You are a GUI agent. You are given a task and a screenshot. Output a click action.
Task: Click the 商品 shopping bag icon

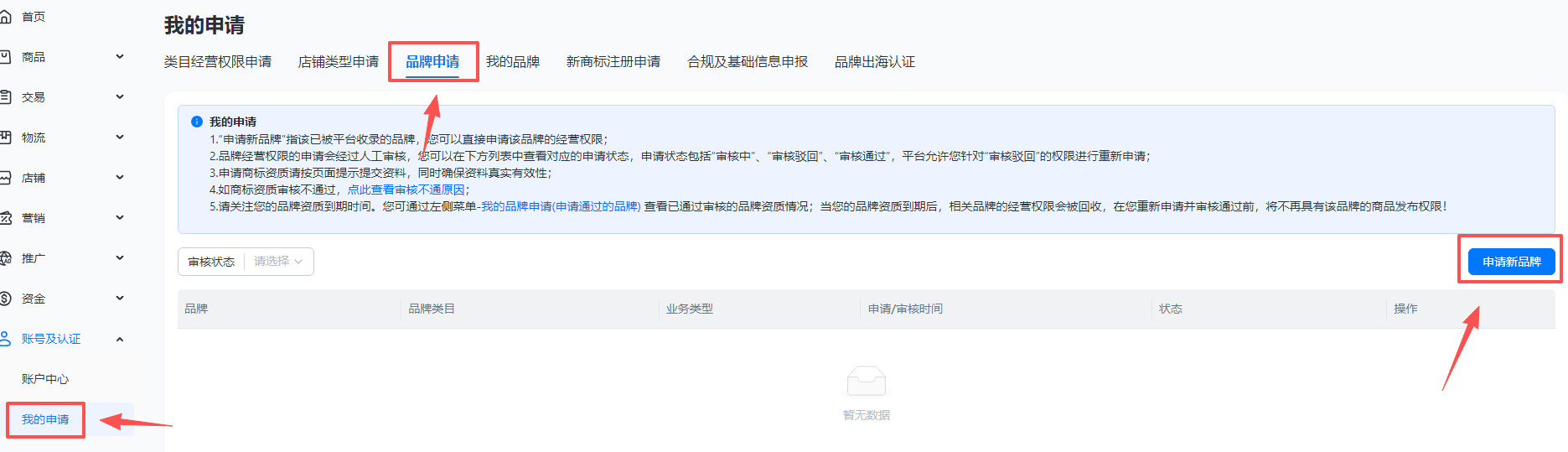(x=5, y=57)
